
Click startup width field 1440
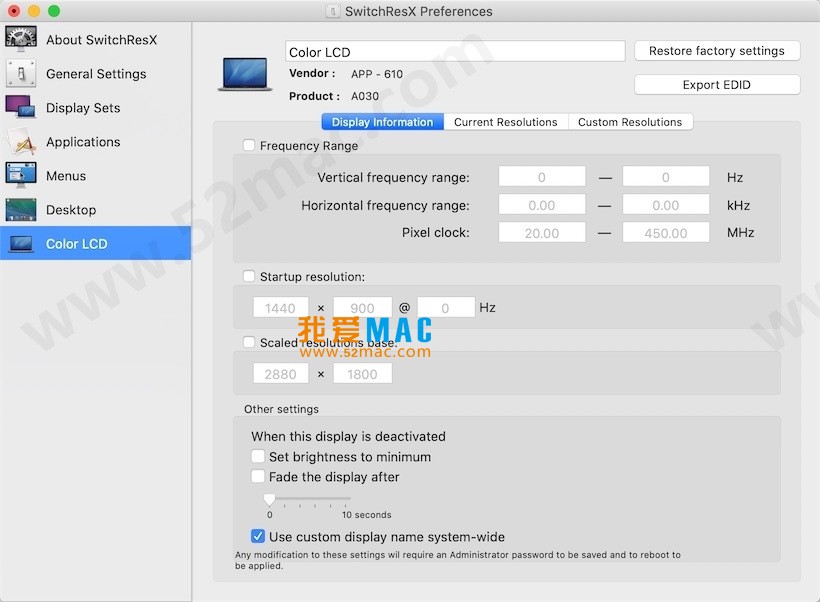(280, 308)
